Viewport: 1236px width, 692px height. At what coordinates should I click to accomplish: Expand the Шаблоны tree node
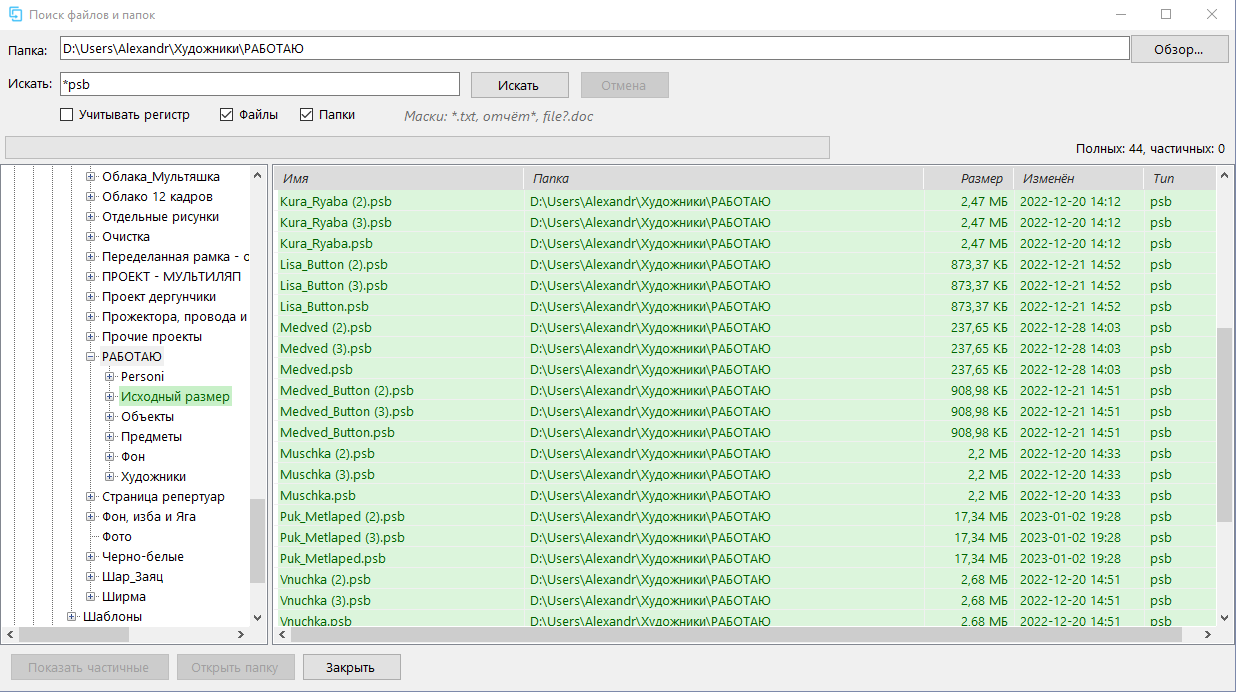[x=72, y=617]
